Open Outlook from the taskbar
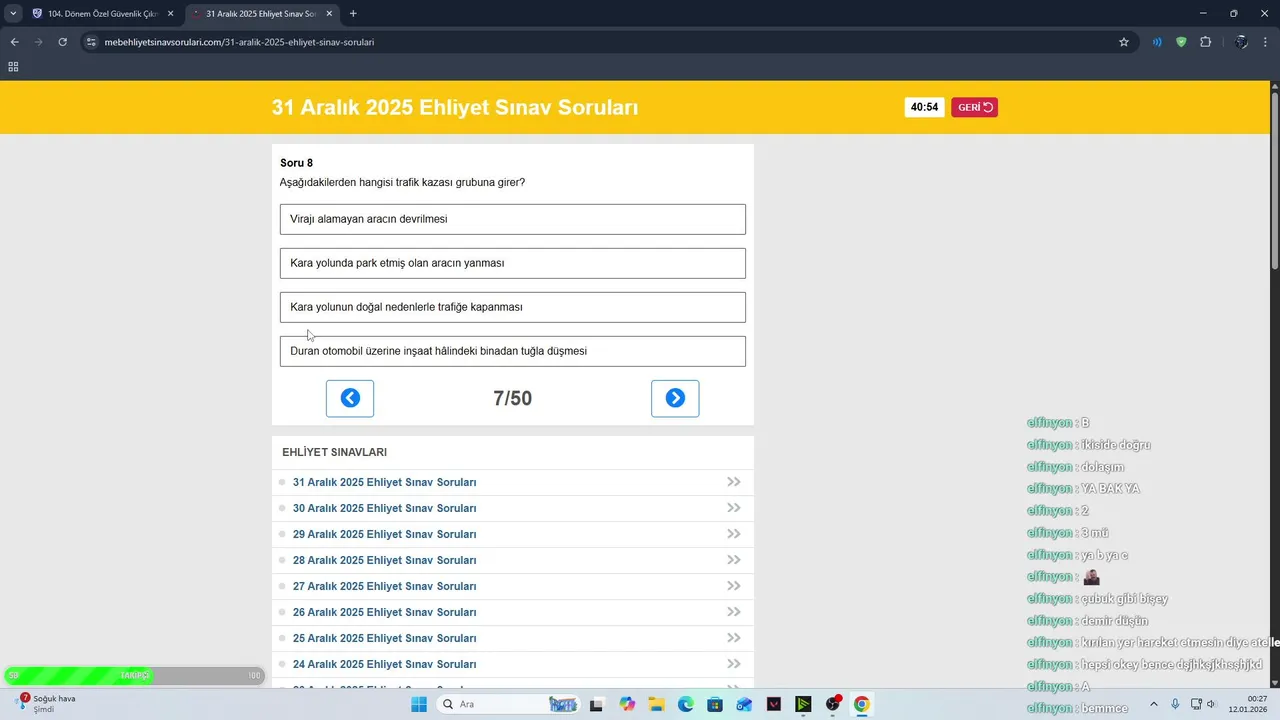 pos(744,704)
